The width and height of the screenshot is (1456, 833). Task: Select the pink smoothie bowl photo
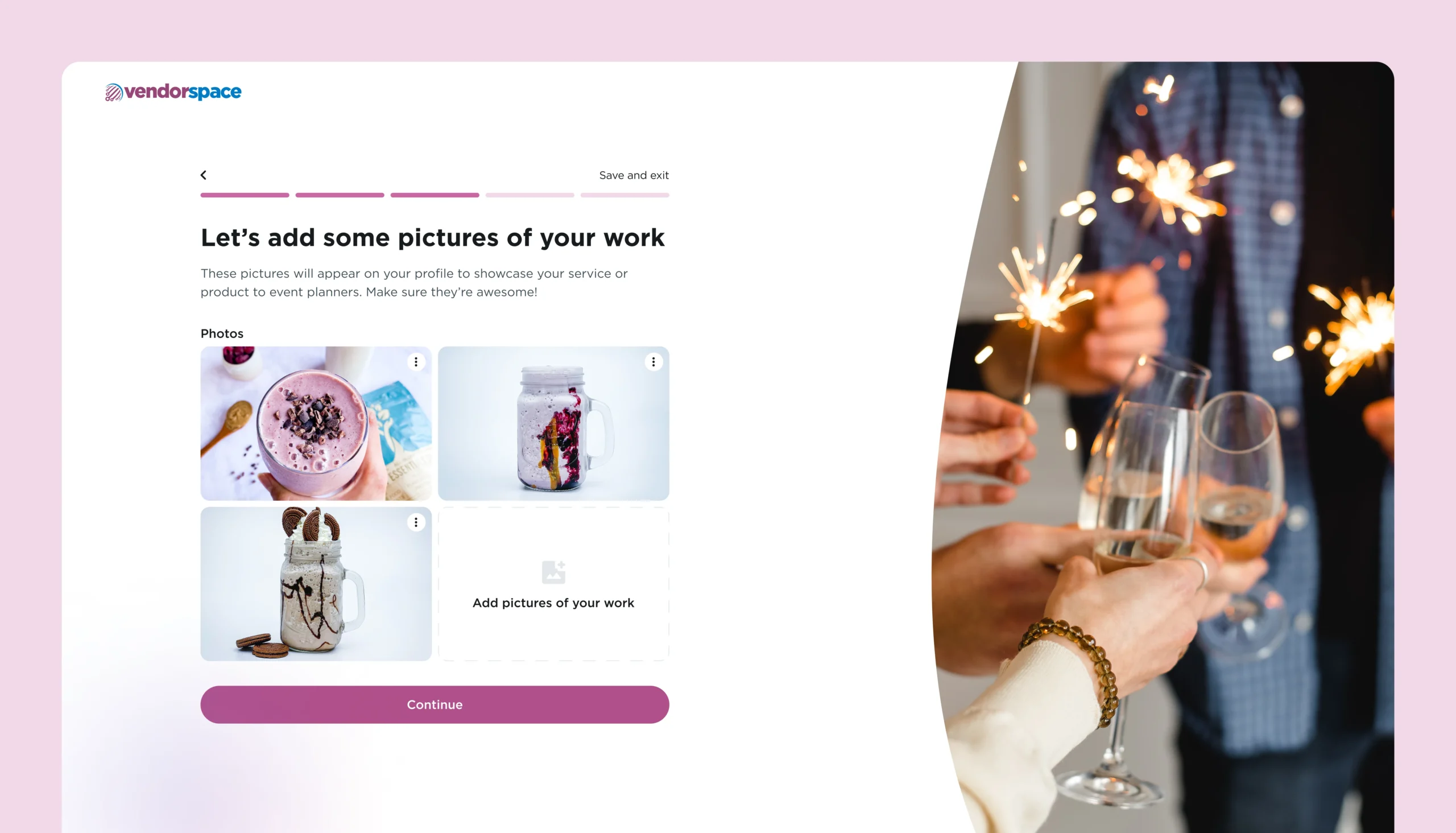[316, 423]
